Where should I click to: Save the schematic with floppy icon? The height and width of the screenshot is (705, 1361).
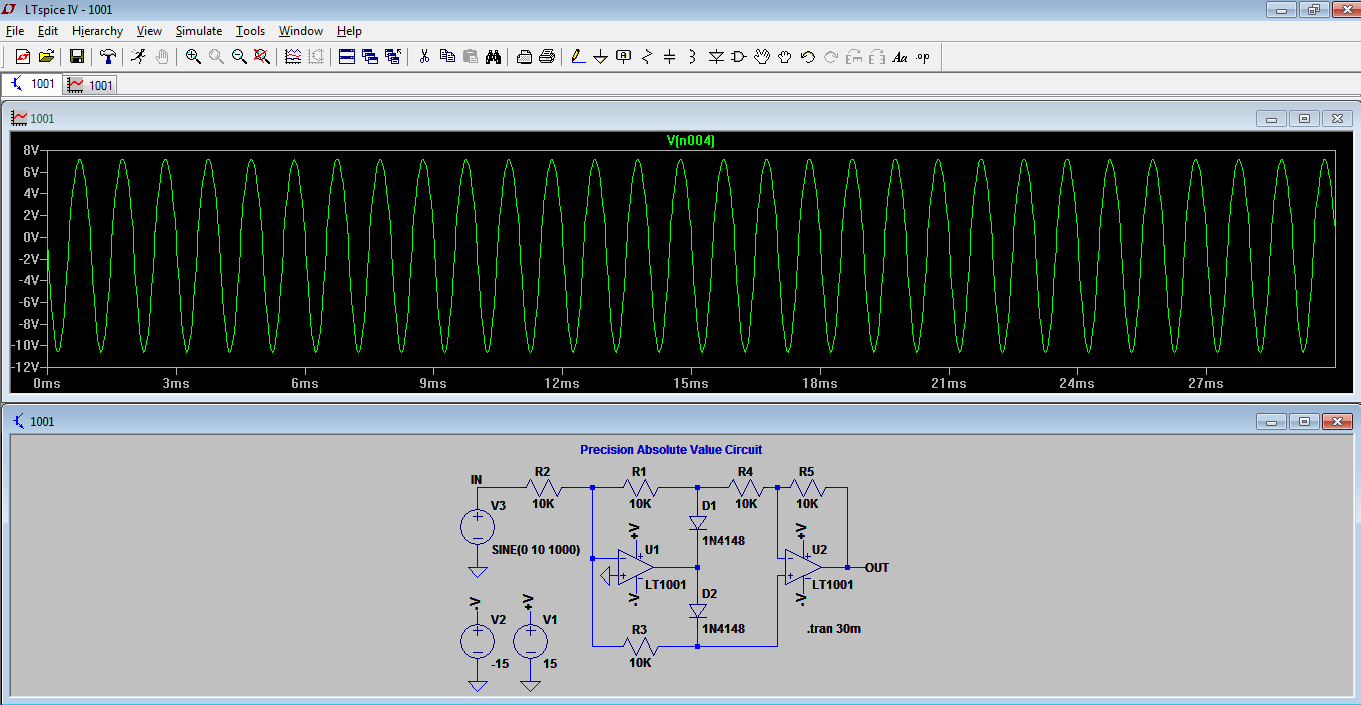pyautogui.click(x=77, y=57)
